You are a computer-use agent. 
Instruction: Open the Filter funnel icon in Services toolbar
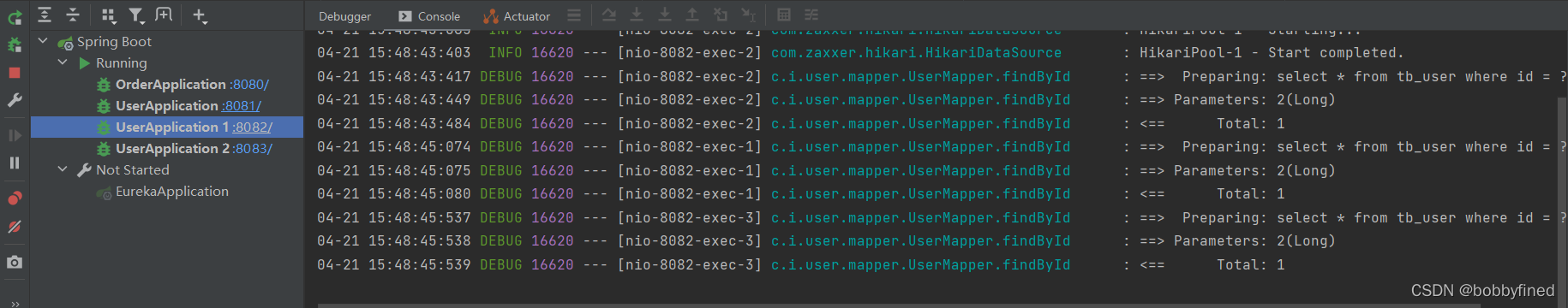[136, 15]
